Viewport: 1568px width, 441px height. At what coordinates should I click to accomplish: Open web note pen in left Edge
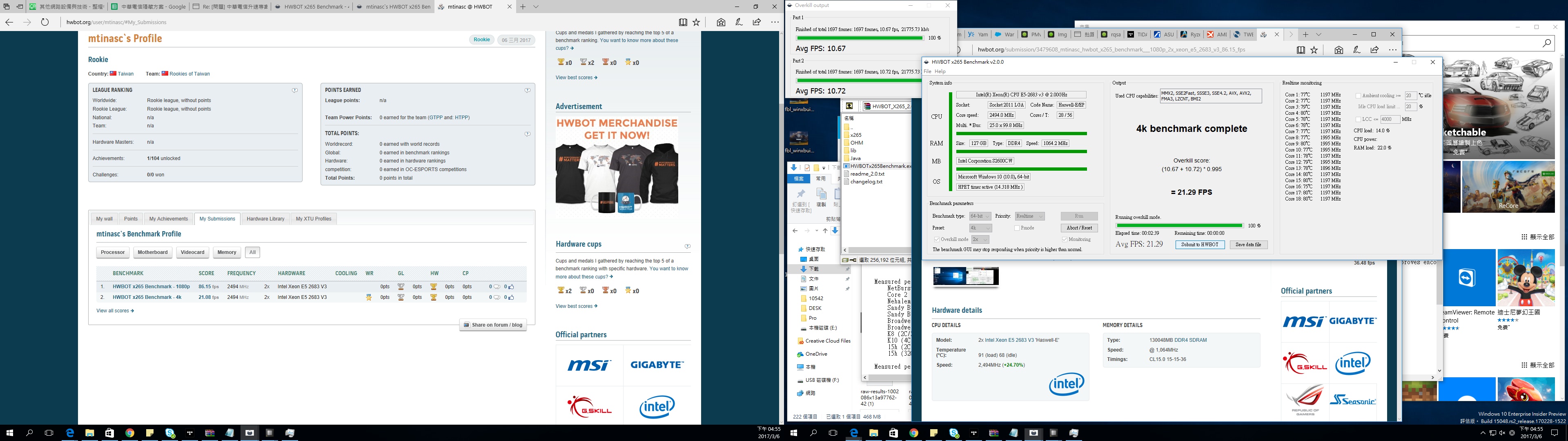pos(738,22)
